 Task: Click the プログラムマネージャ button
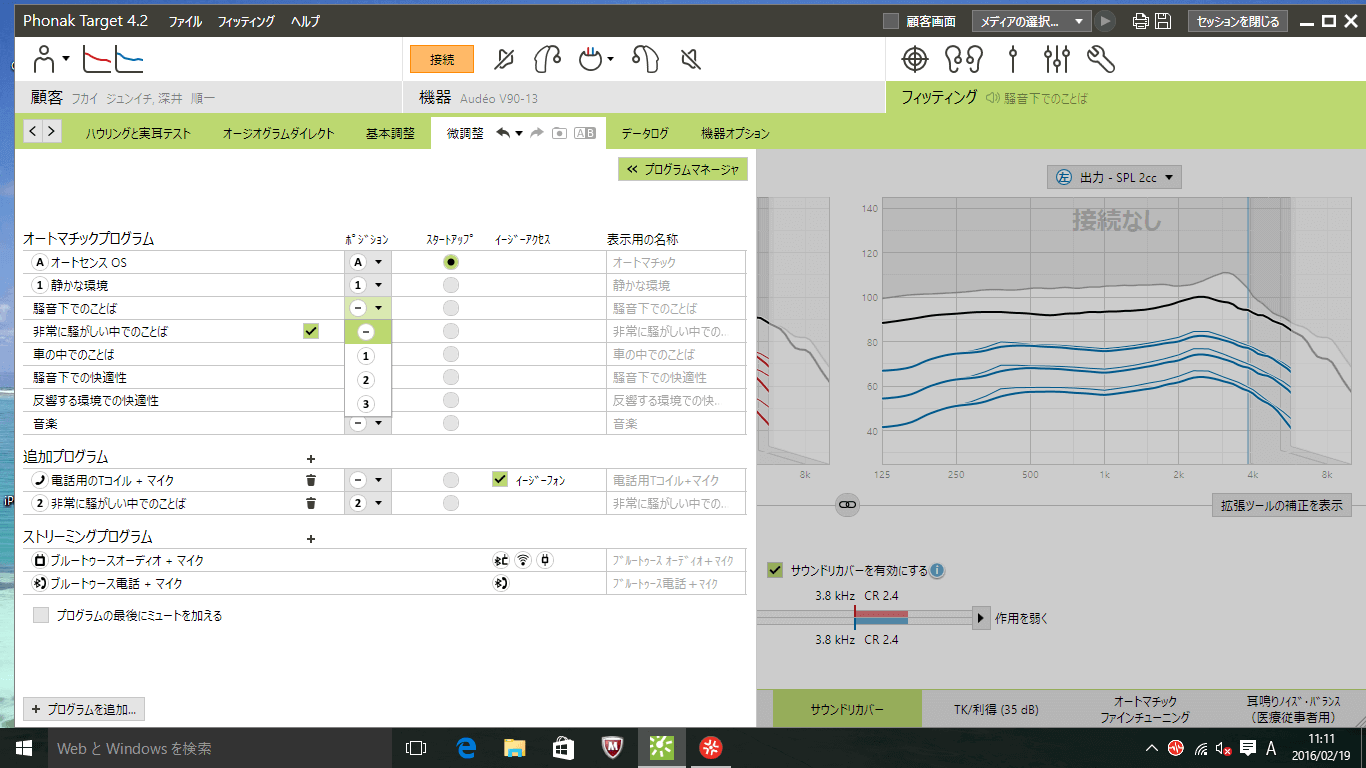tap(683, 169)
